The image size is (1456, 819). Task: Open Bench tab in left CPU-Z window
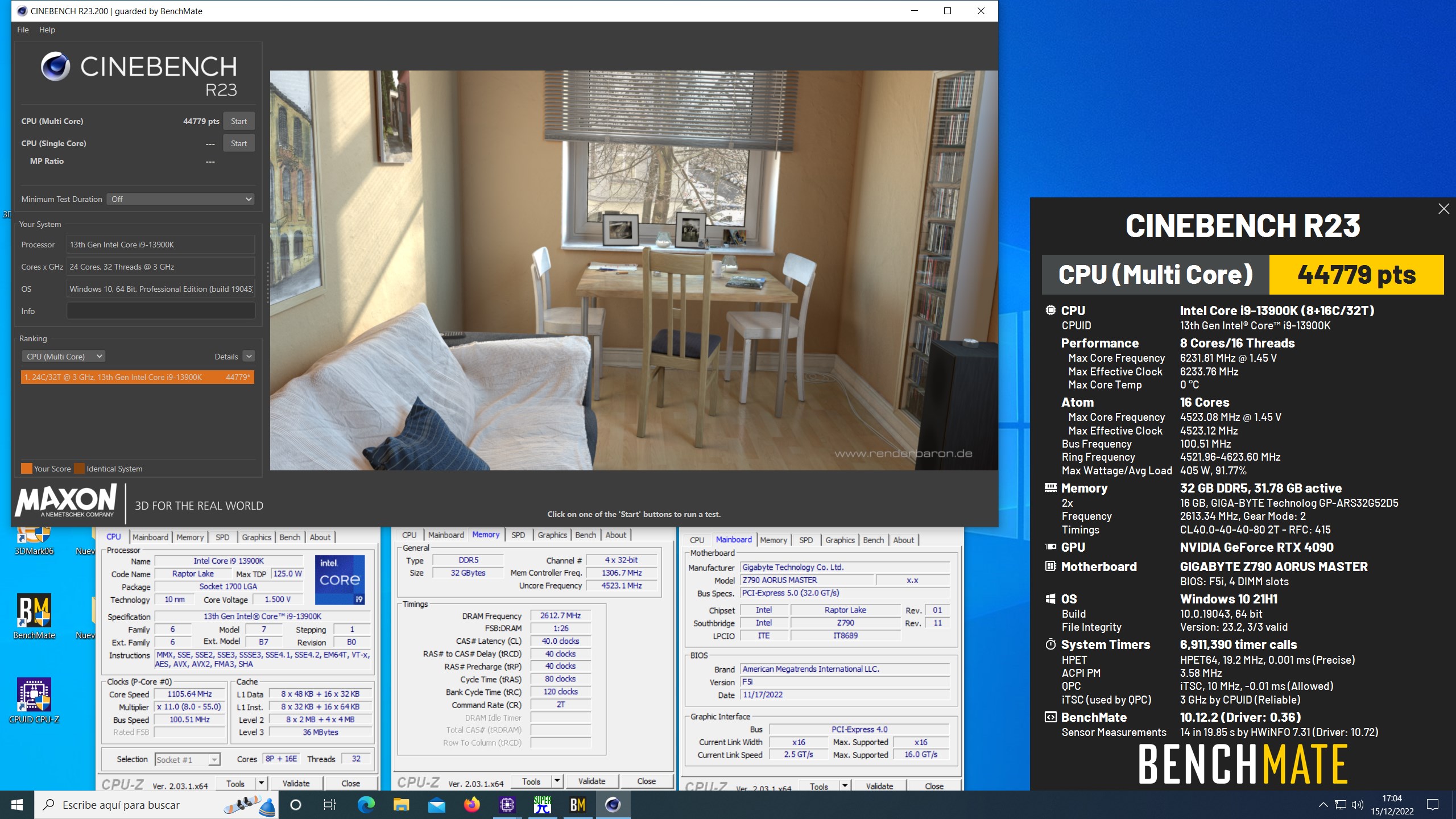click(x=289, y=537)
